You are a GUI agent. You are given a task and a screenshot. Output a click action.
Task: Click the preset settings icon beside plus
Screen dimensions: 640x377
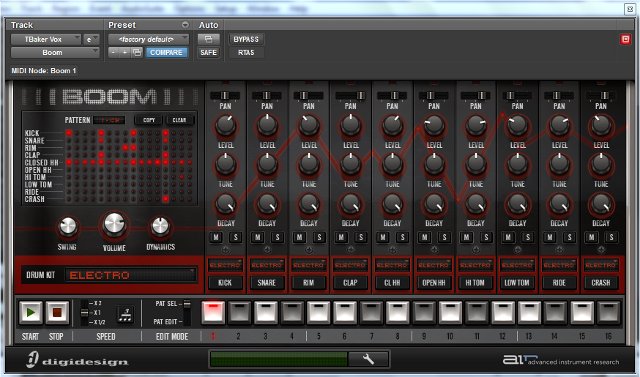pos(137,52)
